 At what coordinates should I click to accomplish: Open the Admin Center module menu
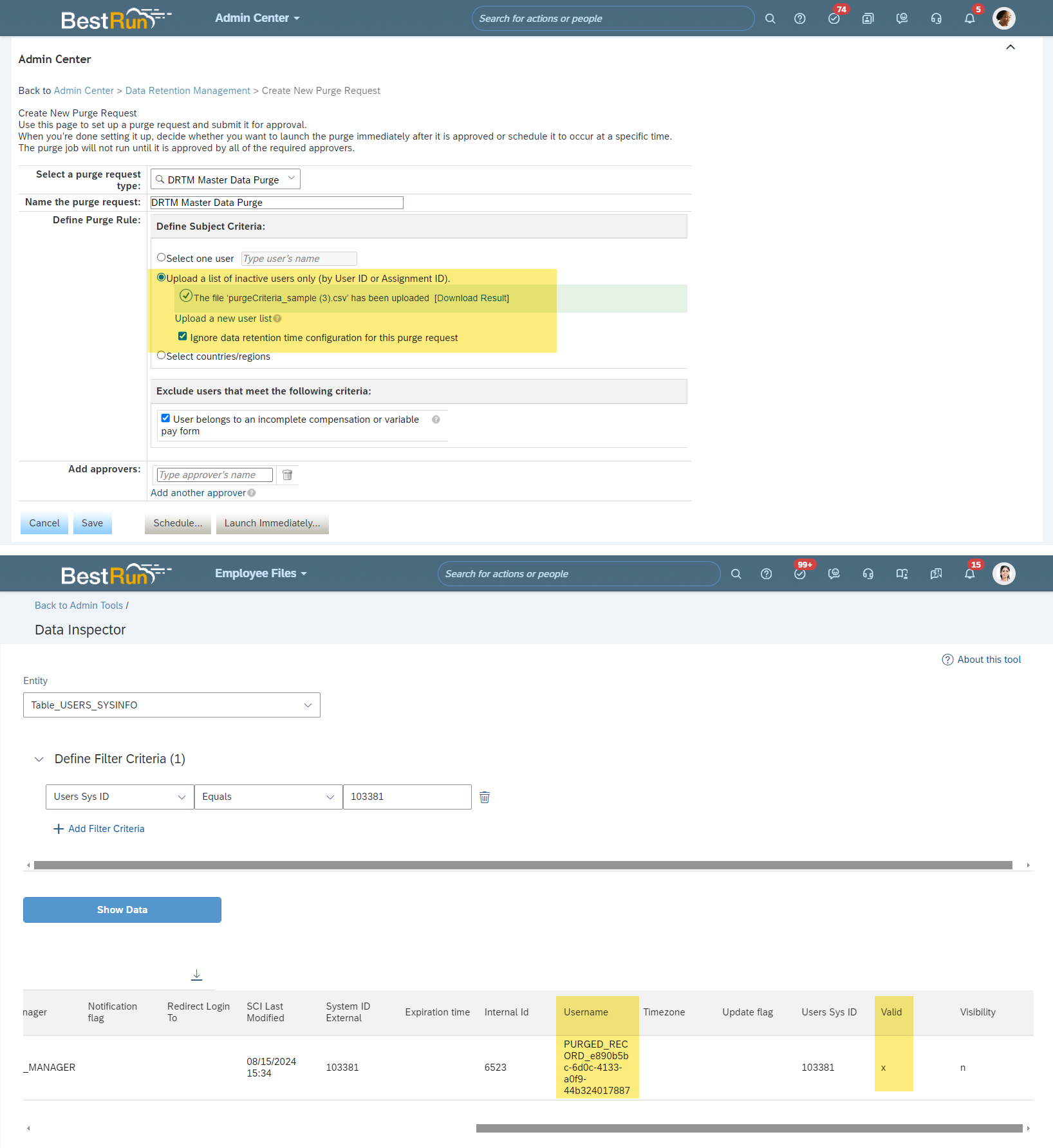(257, 18)
